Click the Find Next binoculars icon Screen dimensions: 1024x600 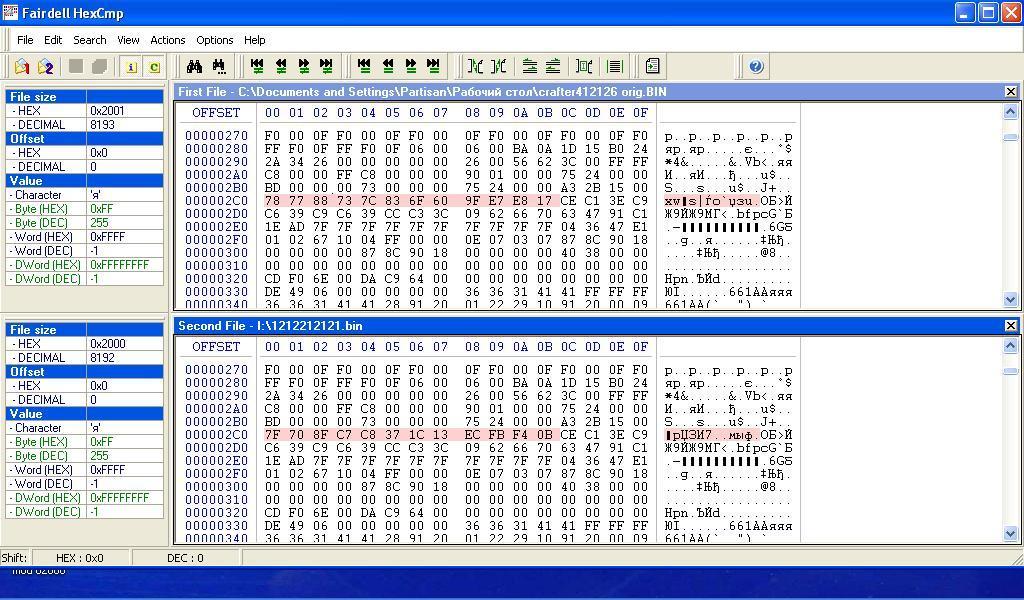219,66
